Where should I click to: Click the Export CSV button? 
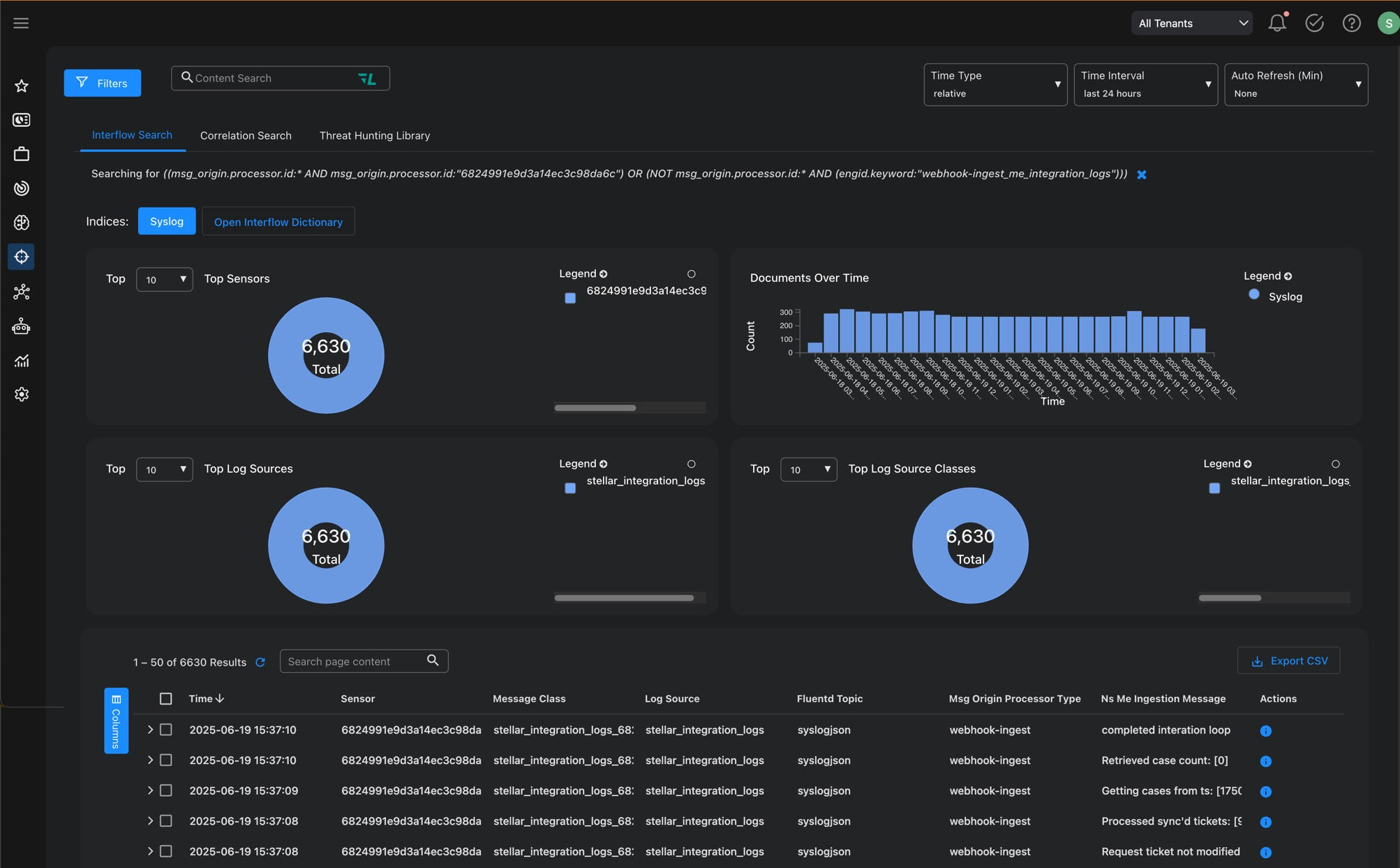pyautogui.click(x=1288, y=661)
